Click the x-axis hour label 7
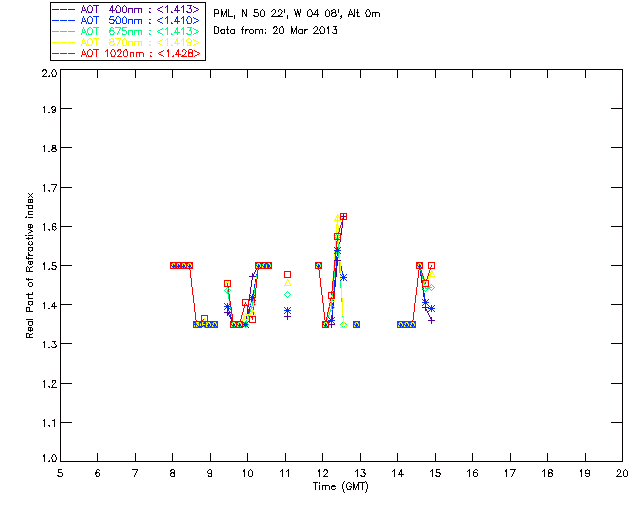 click(x=135, y=473)
